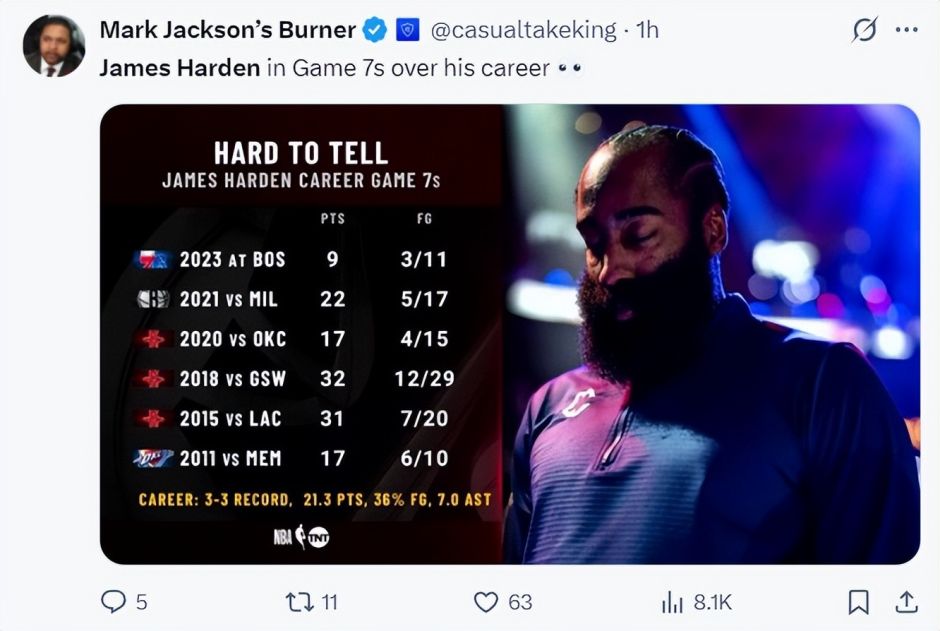Click the Grok slash-circle icon
The height and width of the screenshot is (631, 940).
pyautogui.click(x=864, y=29)
